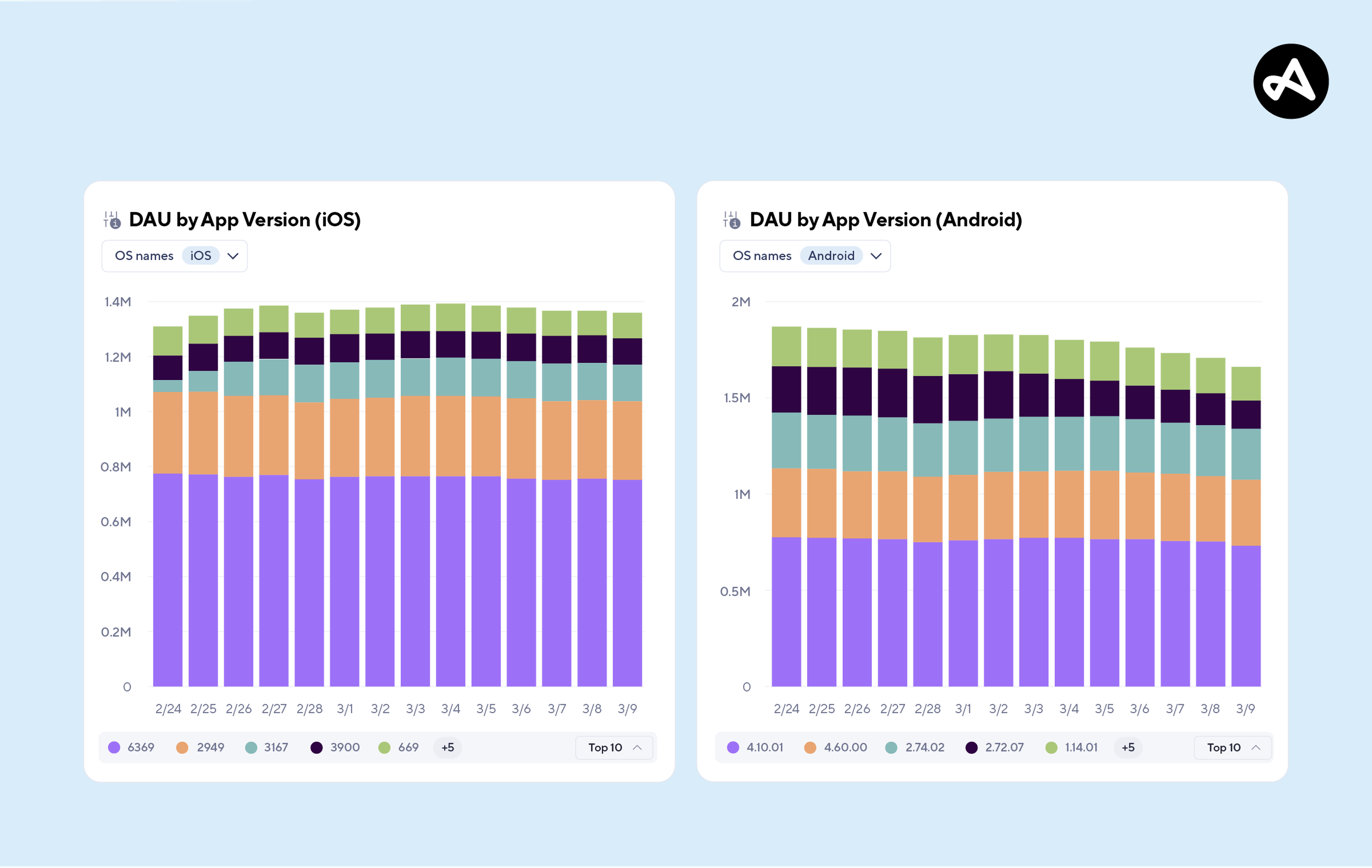Viewport: 1372px width, 868px height.
Task: Toggle legend series 669
Action: click(x=398, y=747)
